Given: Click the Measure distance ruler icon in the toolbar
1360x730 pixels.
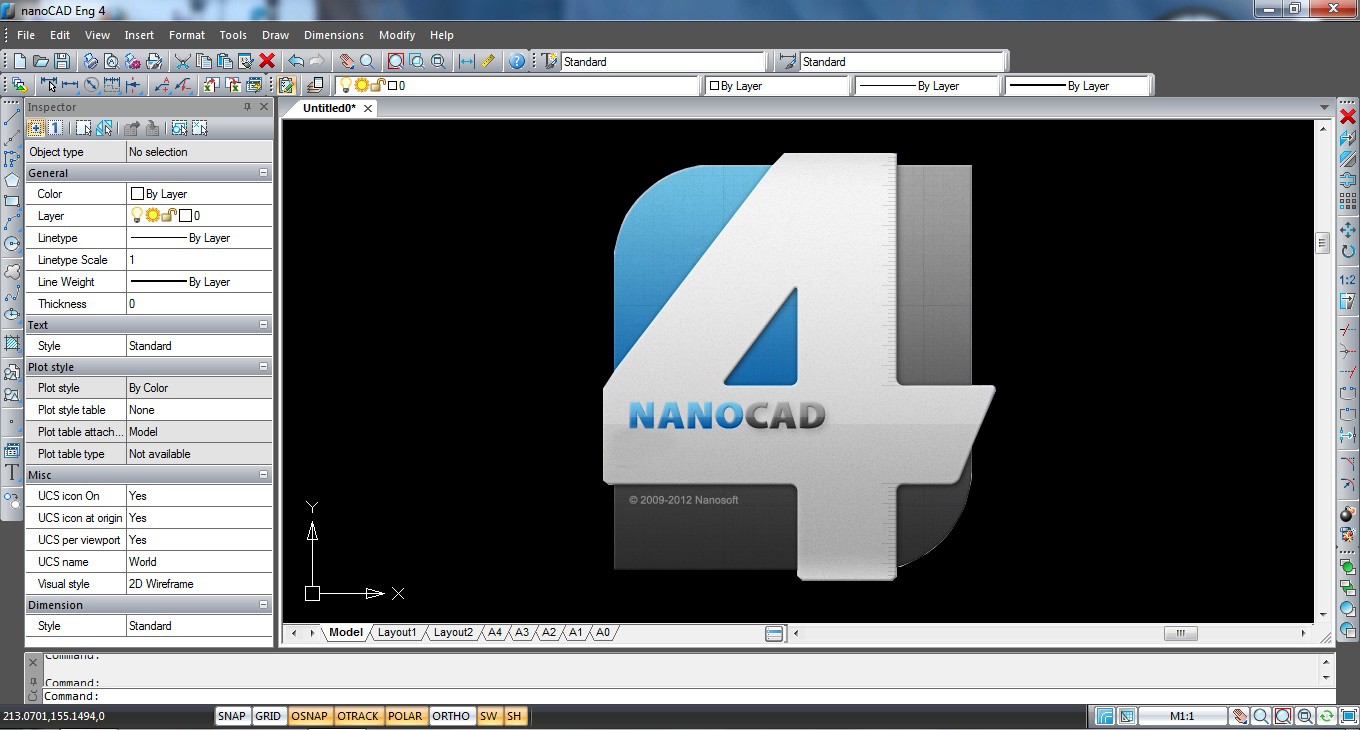Looking at the screenshot, I should point(488,61).
